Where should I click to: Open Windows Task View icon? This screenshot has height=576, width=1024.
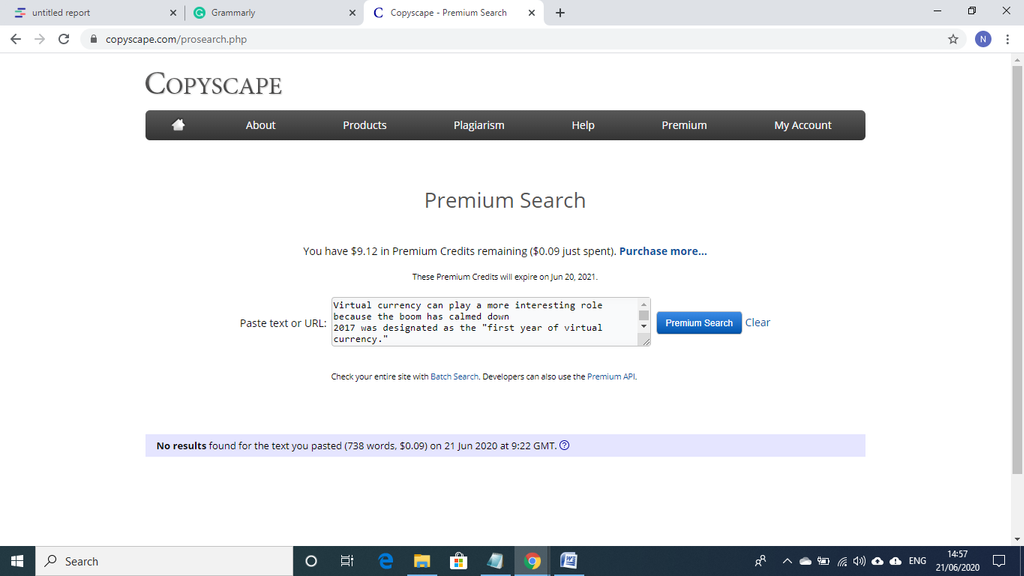[x=347, y=561]
